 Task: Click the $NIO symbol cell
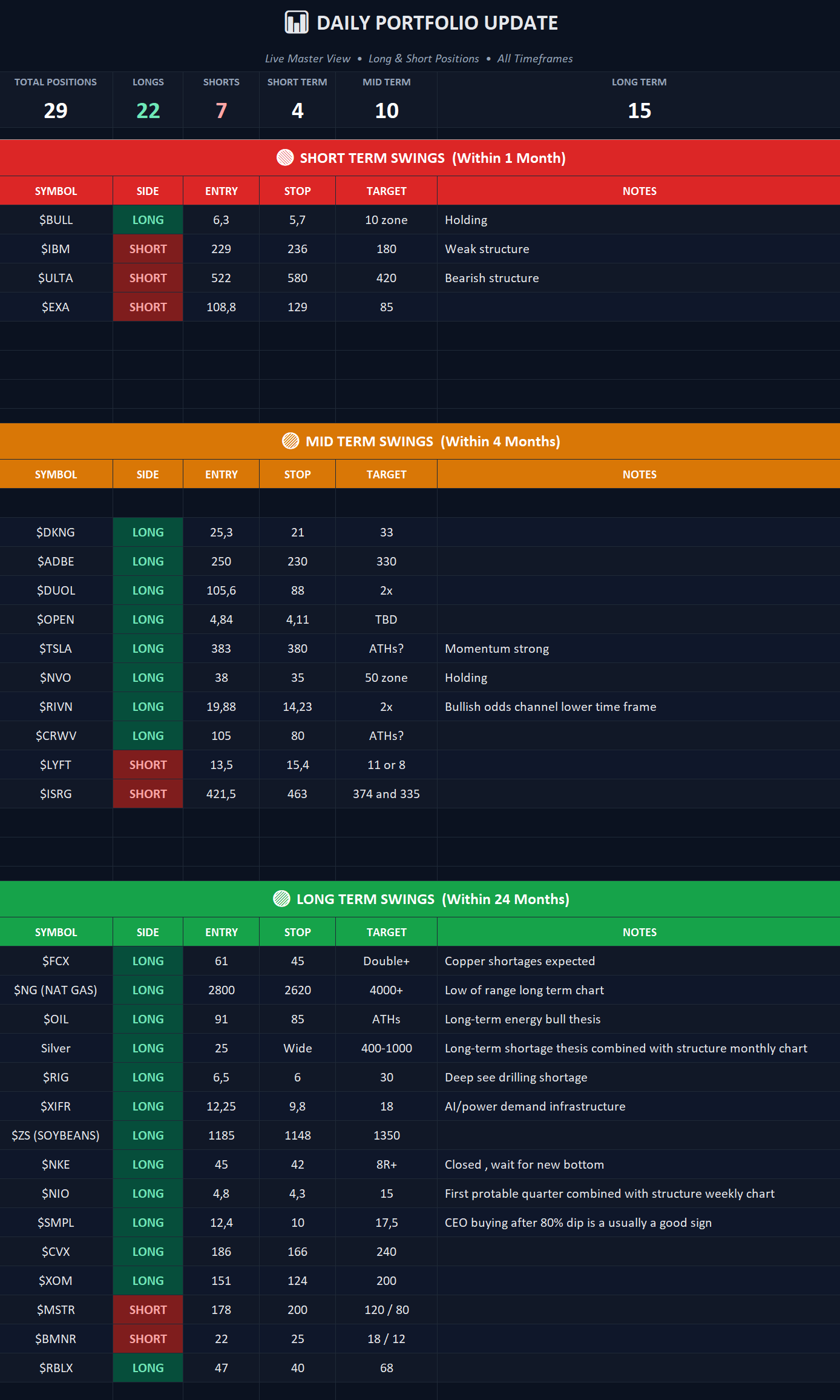(56, 1194)
